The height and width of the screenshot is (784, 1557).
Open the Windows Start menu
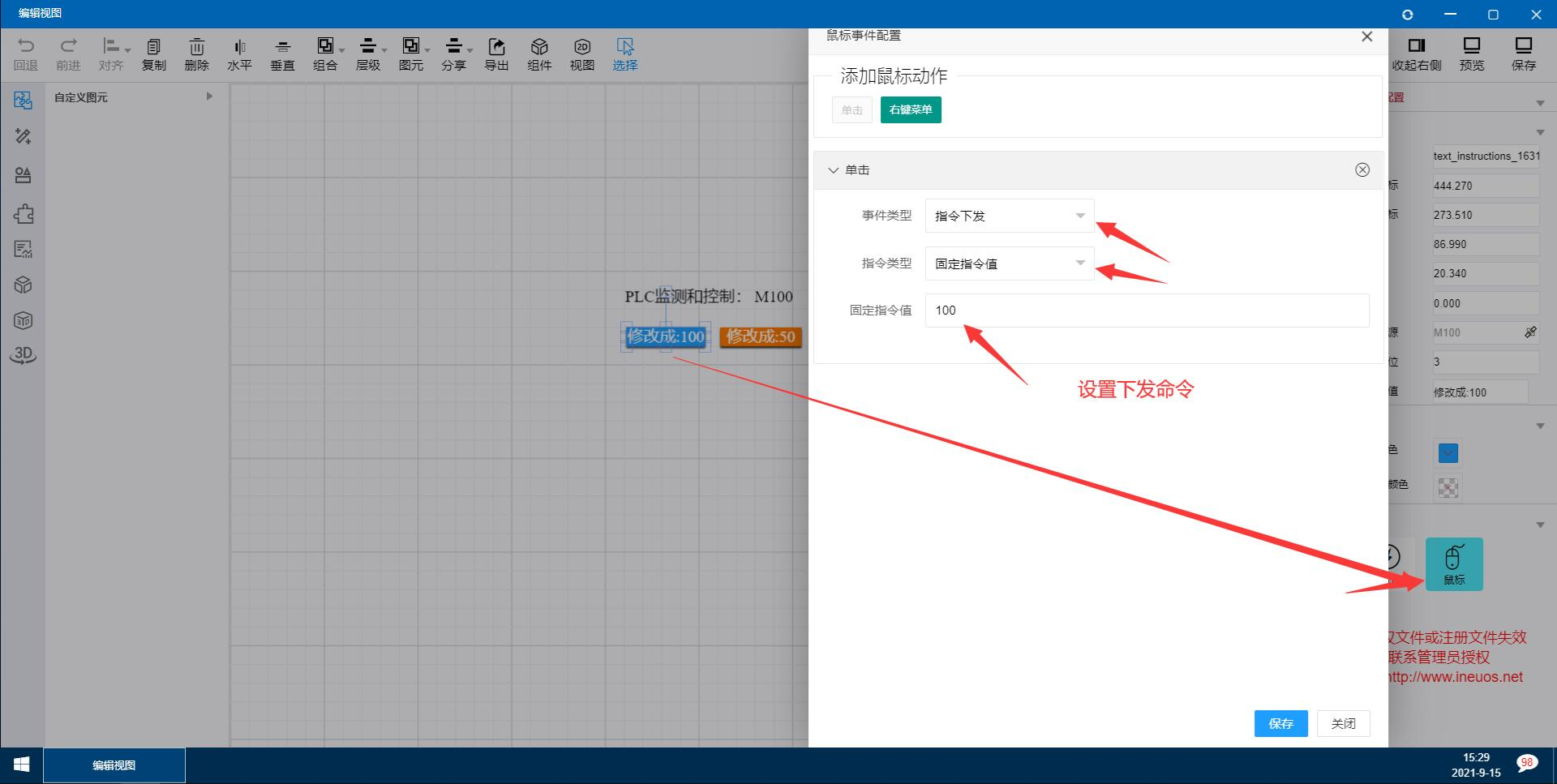pos(22,765)
